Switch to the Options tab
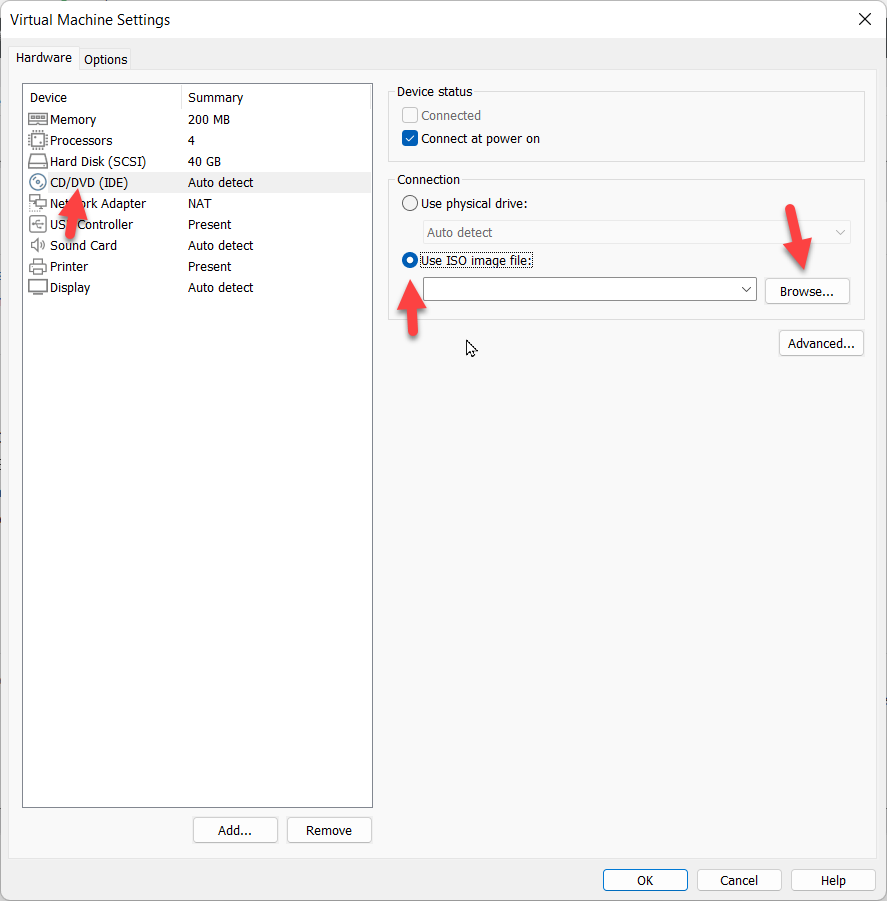 (x=105, y=59)
